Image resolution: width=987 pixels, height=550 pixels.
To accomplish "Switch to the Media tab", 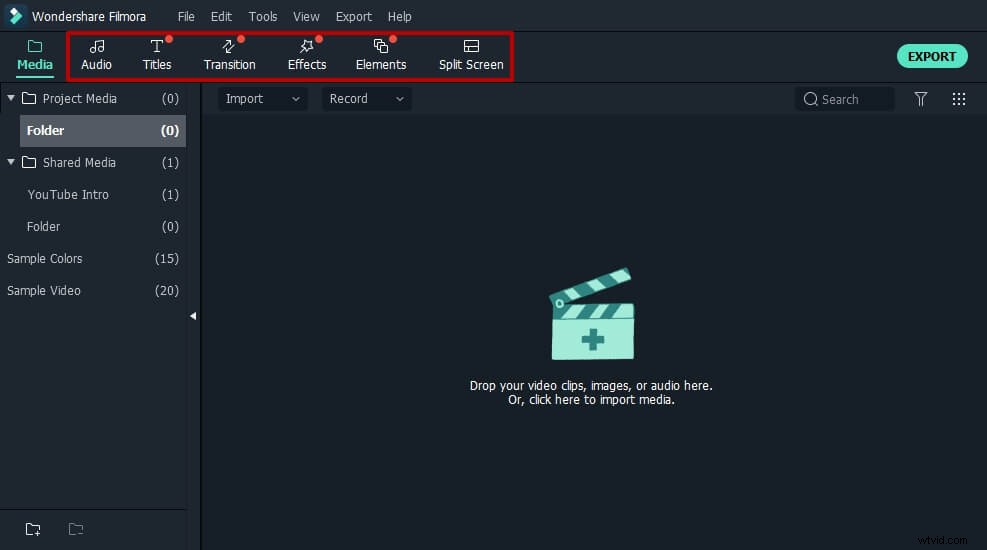I will pos(35,55).
